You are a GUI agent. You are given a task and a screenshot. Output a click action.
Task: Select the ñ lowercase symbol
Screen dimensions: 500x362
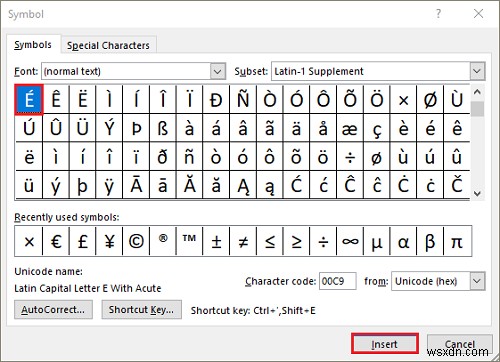click(x=189, y=157)
